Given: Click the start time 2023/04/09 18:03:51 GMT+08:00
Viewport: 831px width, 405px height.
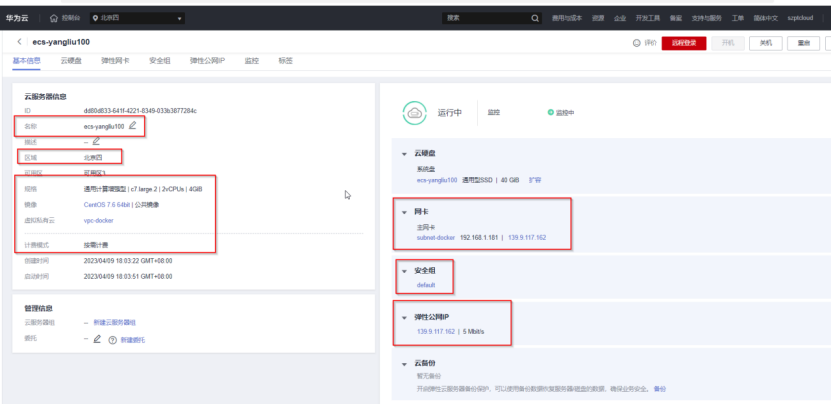Looking at the screenshot, I should pyautogui.click(x=128, y=276).
